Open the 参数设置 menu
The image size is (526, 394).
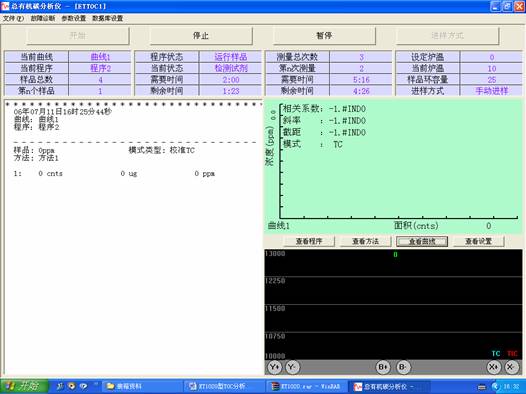pyautogui.click(x=73, y=18)
